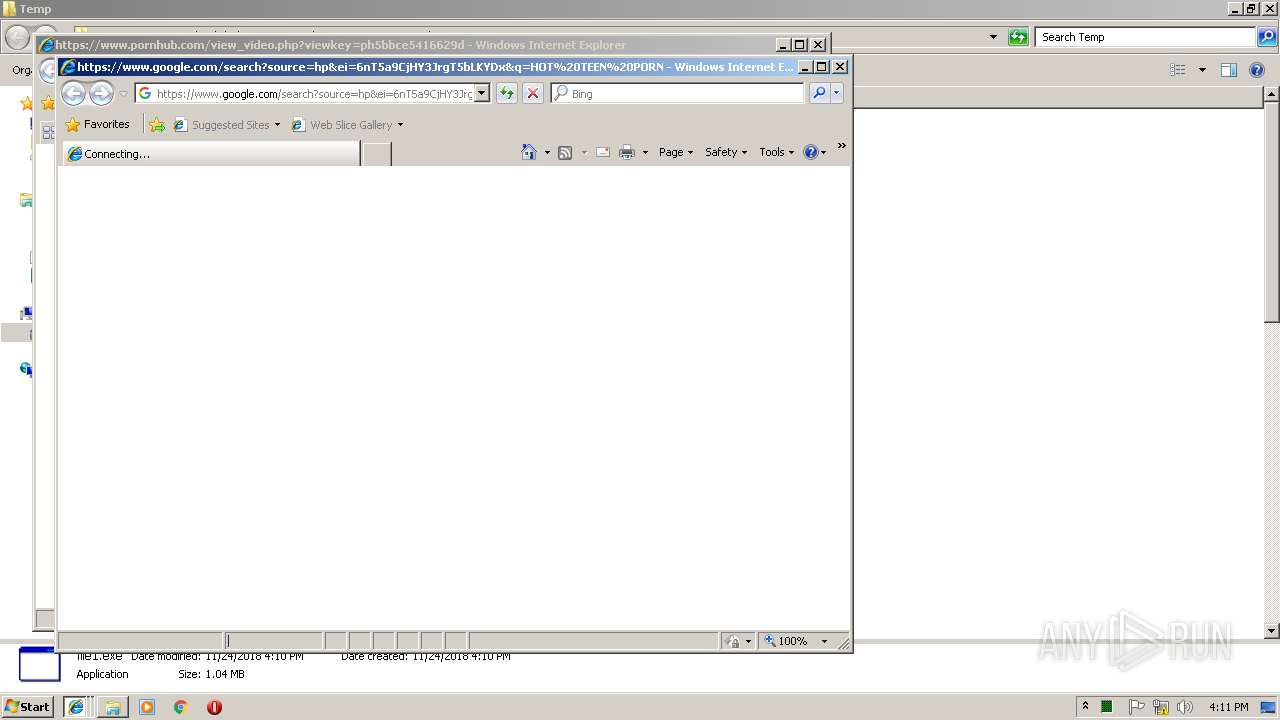Expand the zoom level 100% dropdown

825,641
